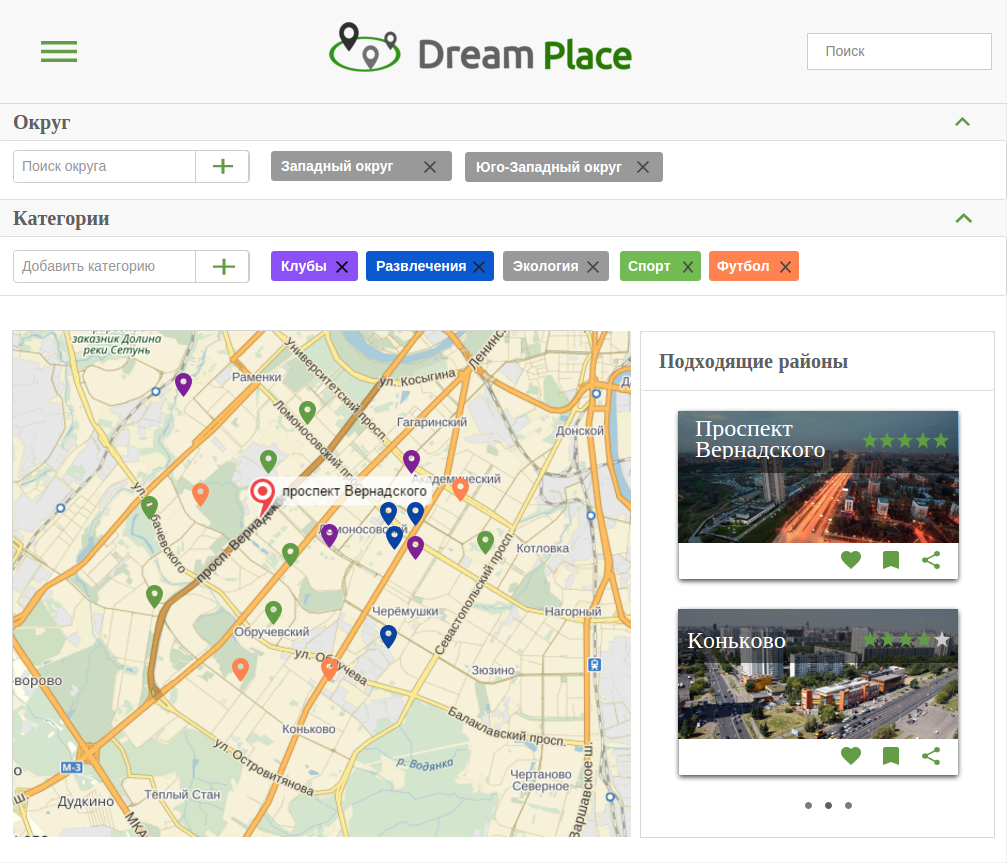The image size is (1007, 863).
Task: Click the Подходящие районы heading
Action: pos(753,362)
